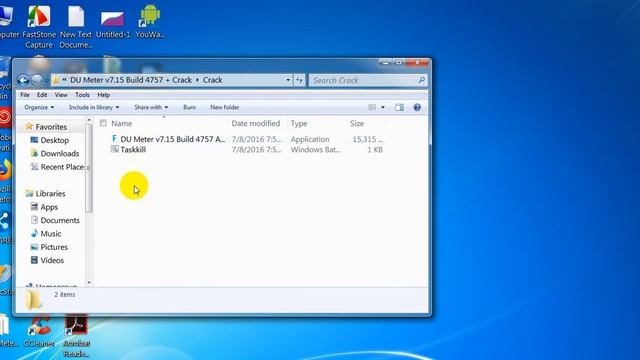Screen dimensions: 640x360
Task: Open the Share with dropdown
Action: (151, 107)
